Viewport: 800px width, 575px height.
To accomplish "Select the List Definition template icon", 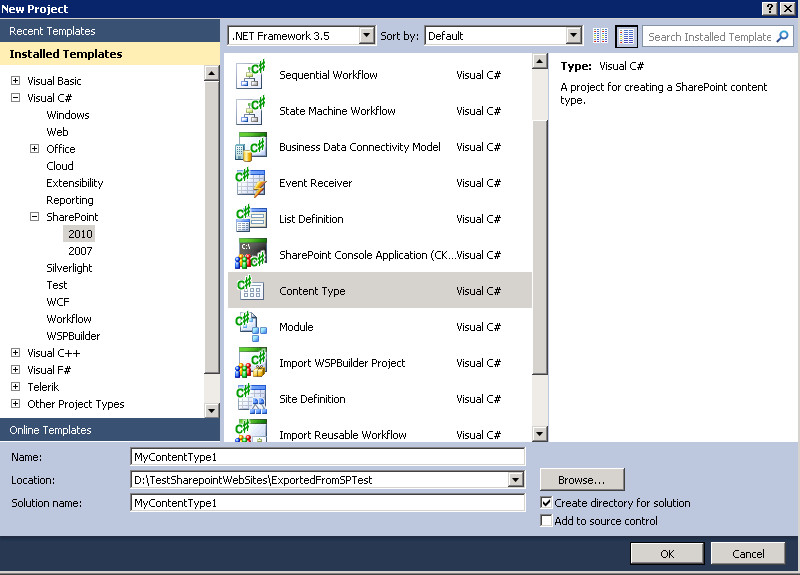I will (251, 219).
